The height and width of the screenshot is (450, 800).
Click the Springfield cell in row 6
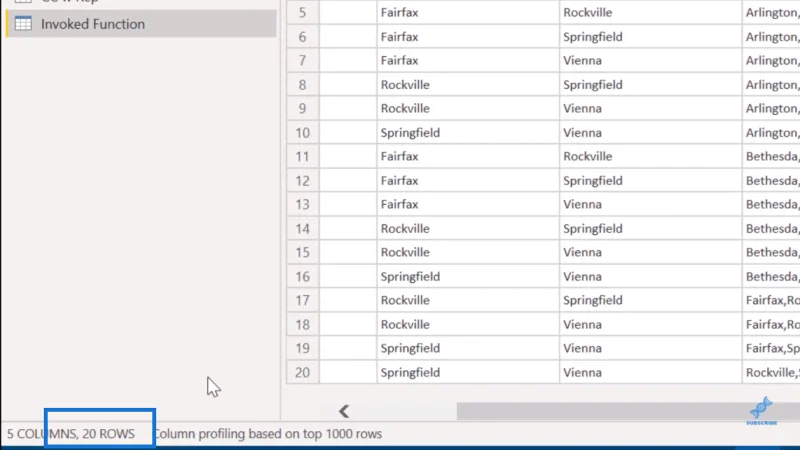651,37
